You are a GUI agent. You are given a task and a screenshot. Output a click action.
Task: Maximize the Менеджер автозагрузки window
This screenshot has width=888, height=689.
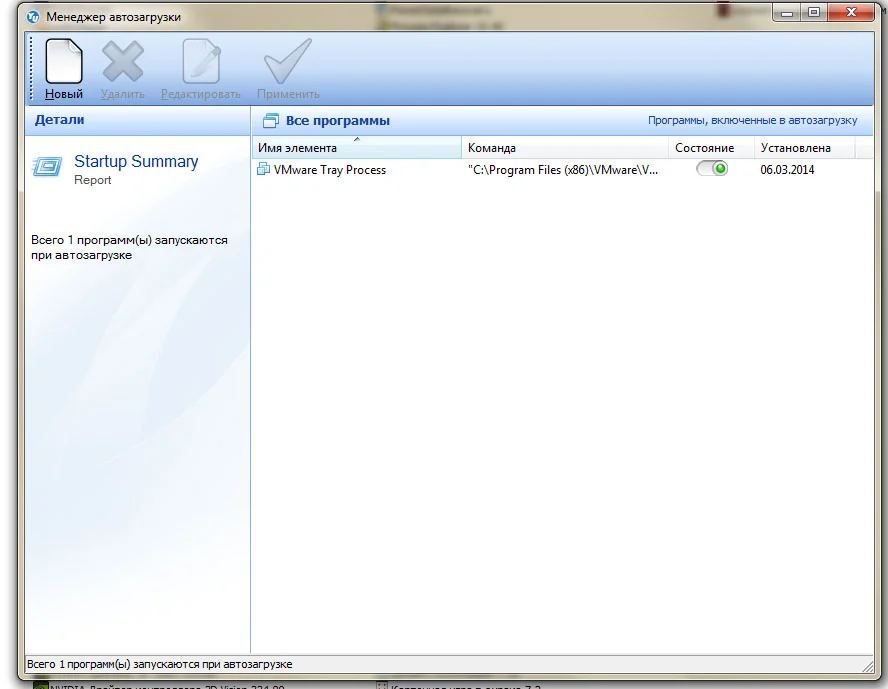[x=814, y=12]
